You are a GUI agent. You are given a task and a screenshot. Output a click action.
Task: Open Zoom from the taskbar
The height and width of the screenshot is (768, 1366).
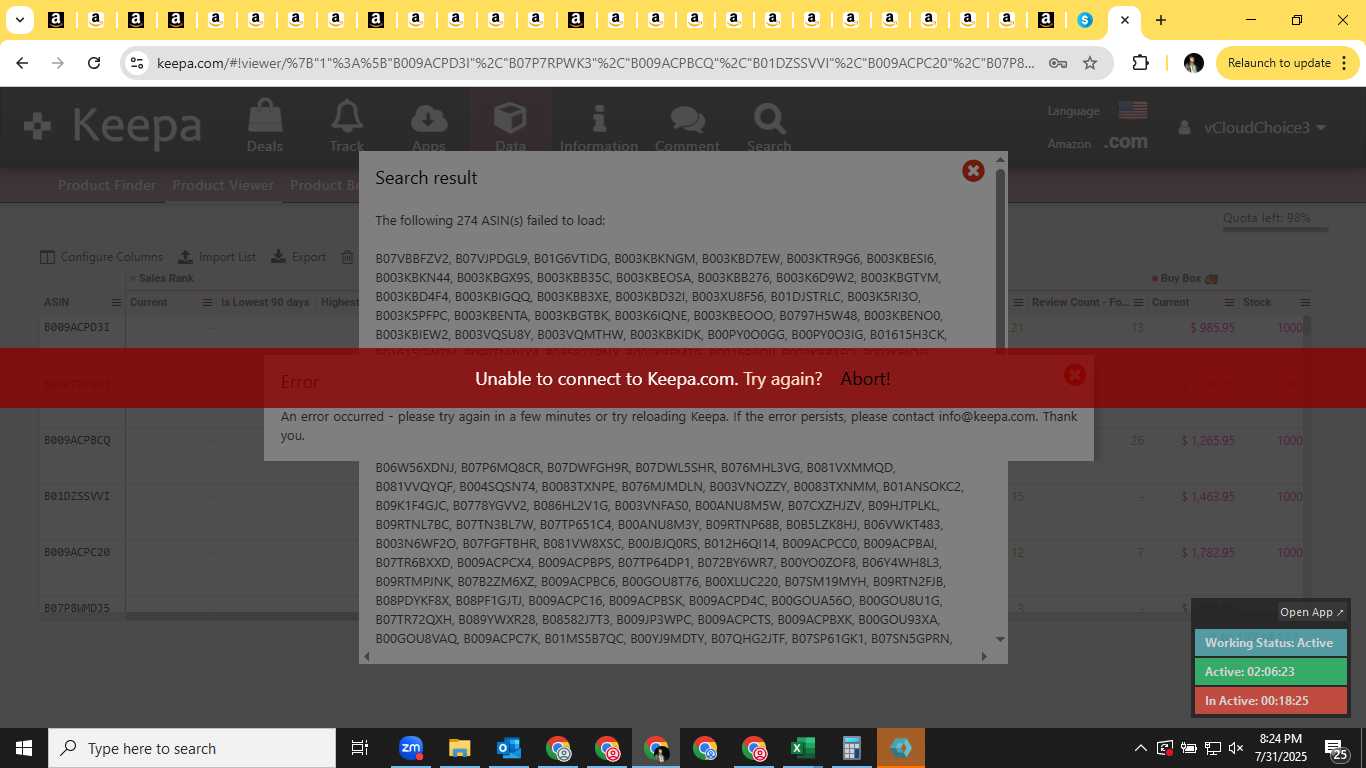pos(411,748)
